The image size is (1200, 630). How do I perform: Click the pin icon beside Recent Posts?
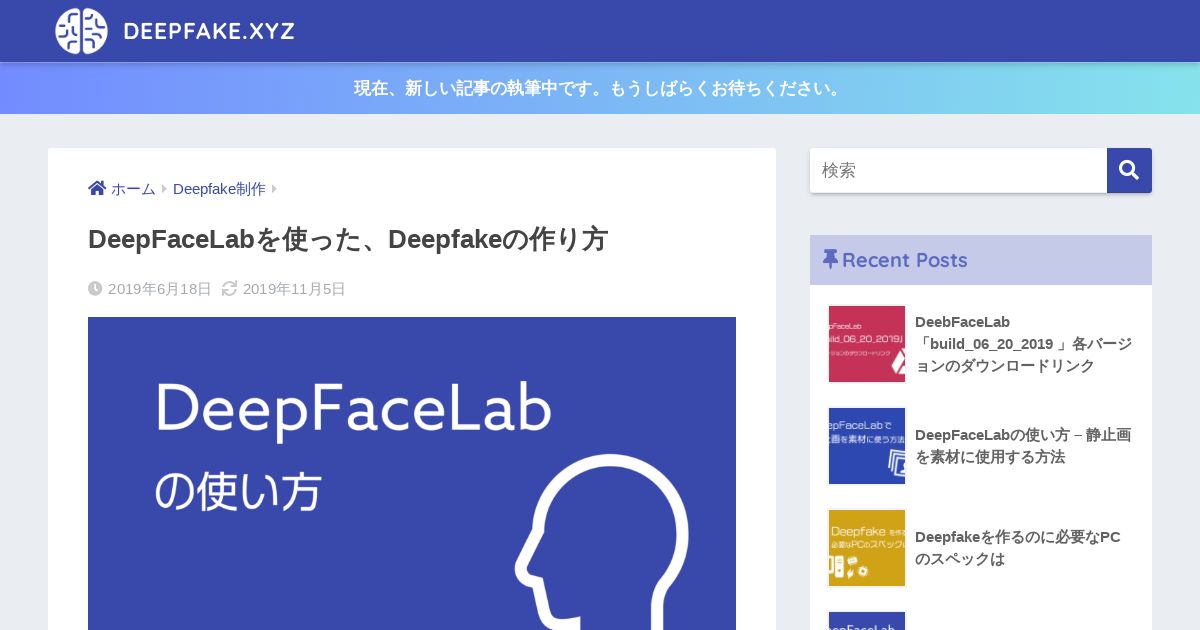[x=830, y=259]
